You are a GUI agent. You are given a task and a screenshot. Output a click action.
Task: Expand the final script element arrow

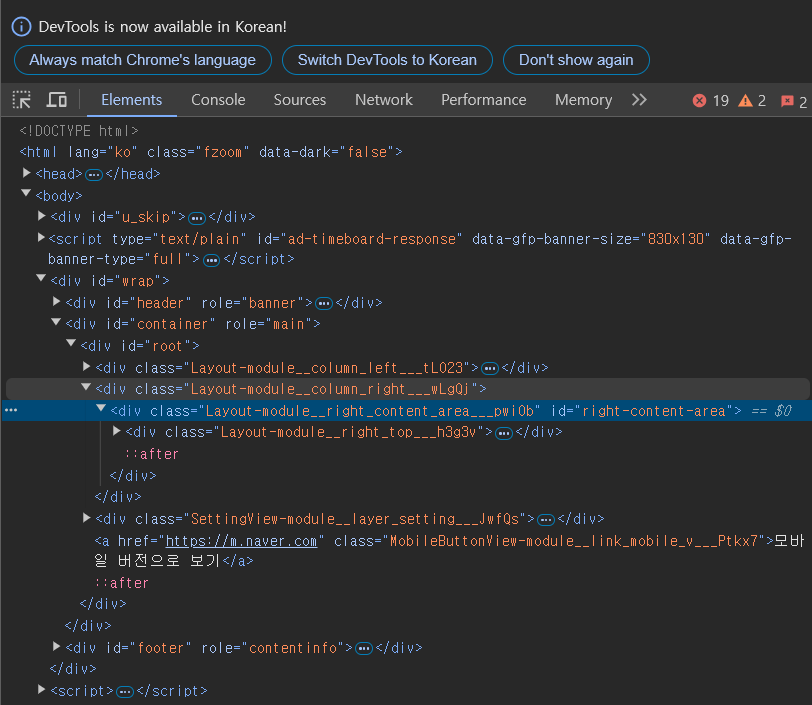pyautogui.click(x=41, y=689)
